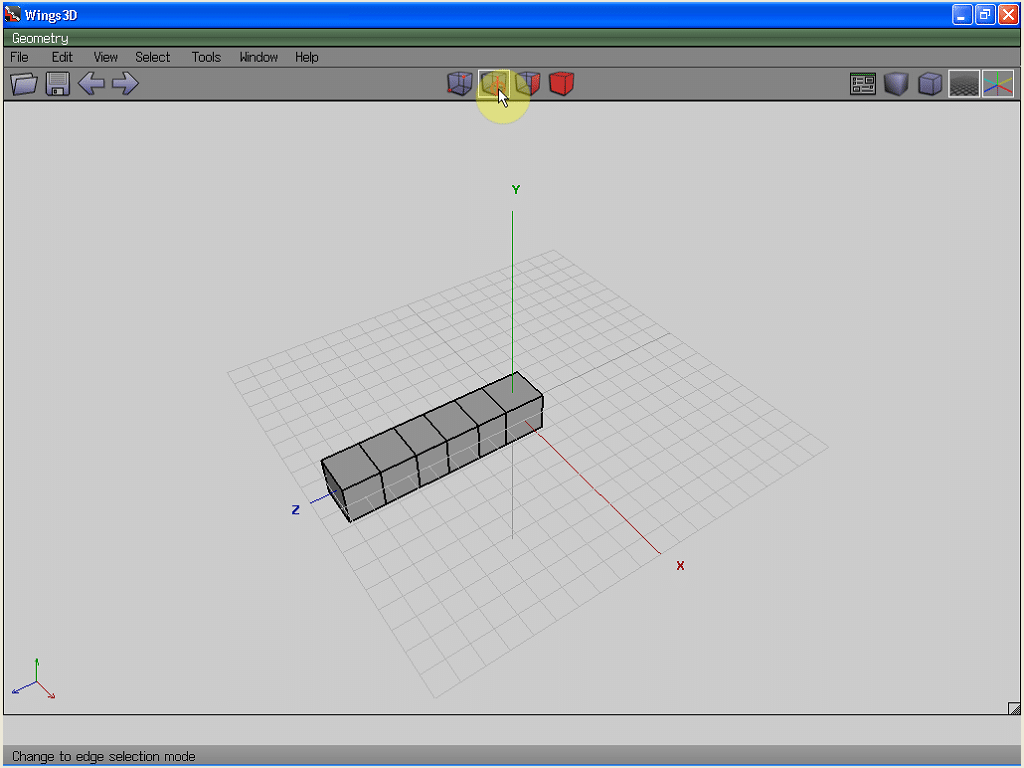
Task: Switch to edge selection mode
Action: (x=493, y=84)
